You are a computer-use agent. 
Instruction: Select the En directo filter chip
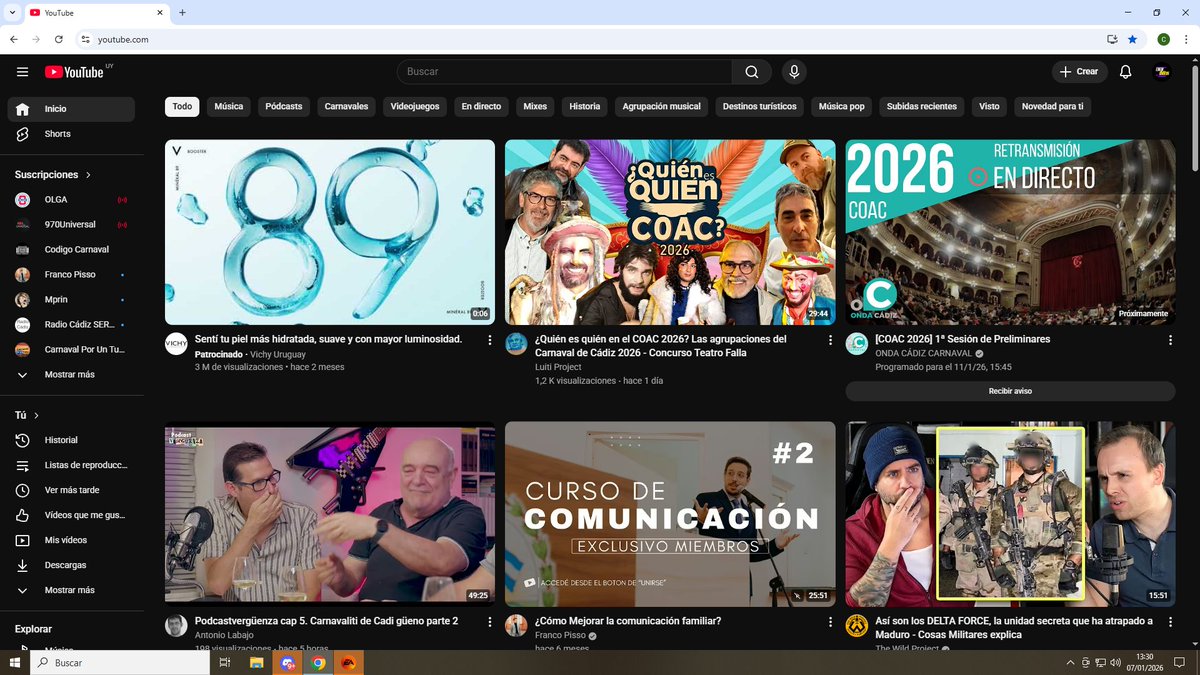tap(481, 106)
